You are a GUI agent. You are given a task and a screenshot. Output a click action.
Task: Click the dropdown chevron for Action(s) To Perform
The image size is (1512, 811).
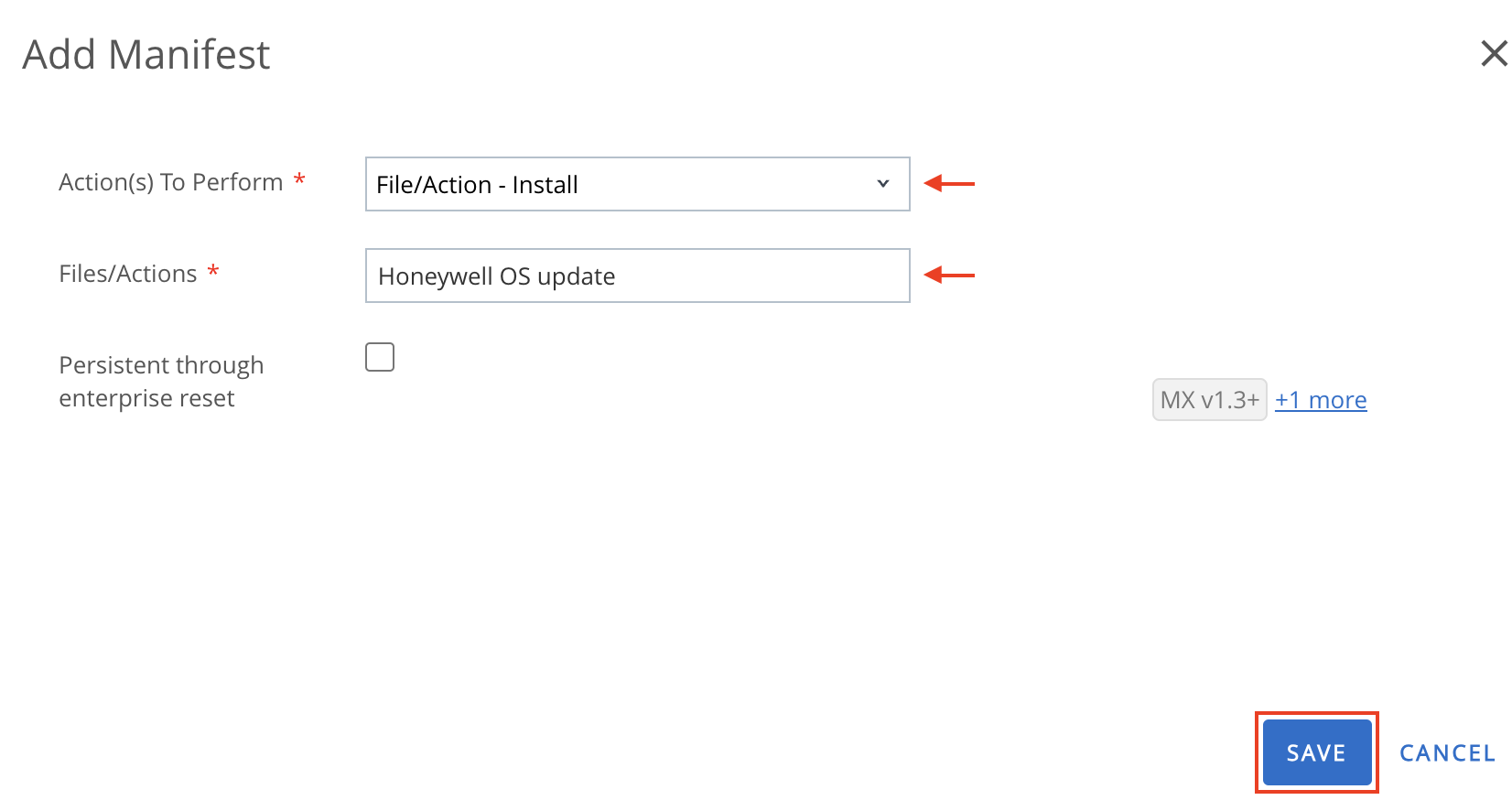pyautogui.click(x=882, y=184)
